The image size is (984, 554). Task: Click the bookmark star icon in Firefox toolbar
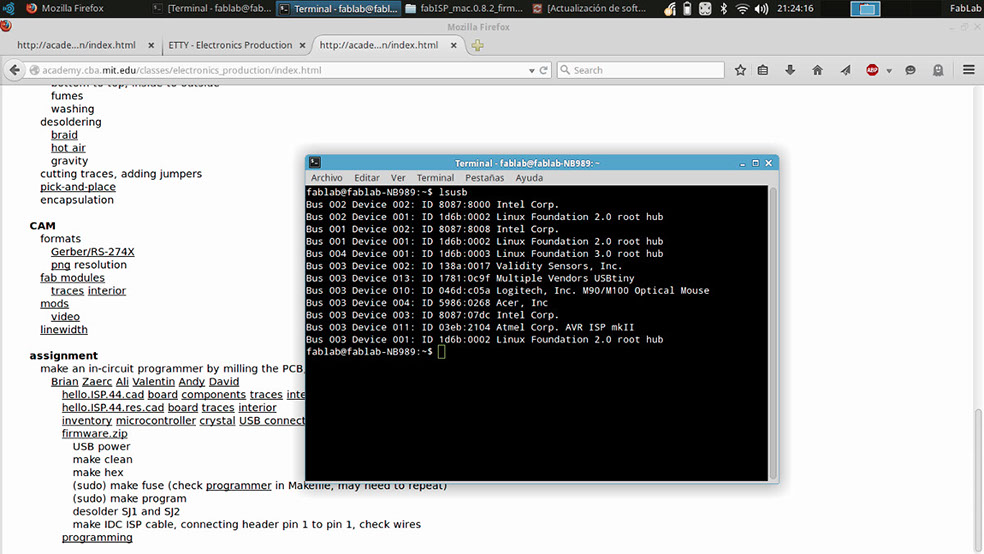click(741, 70)
